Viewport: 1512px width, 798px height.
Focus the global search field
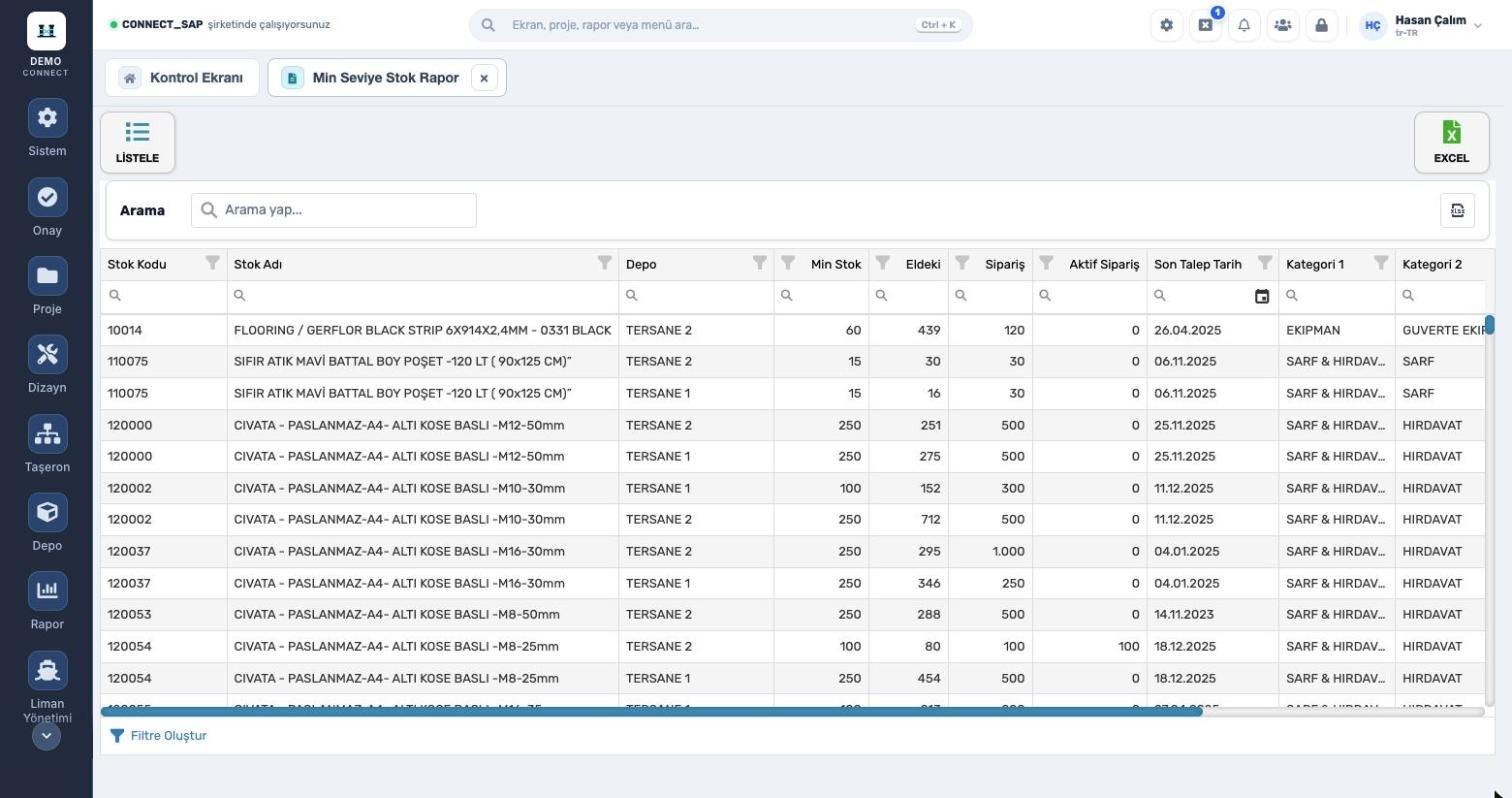click(720, 25)
